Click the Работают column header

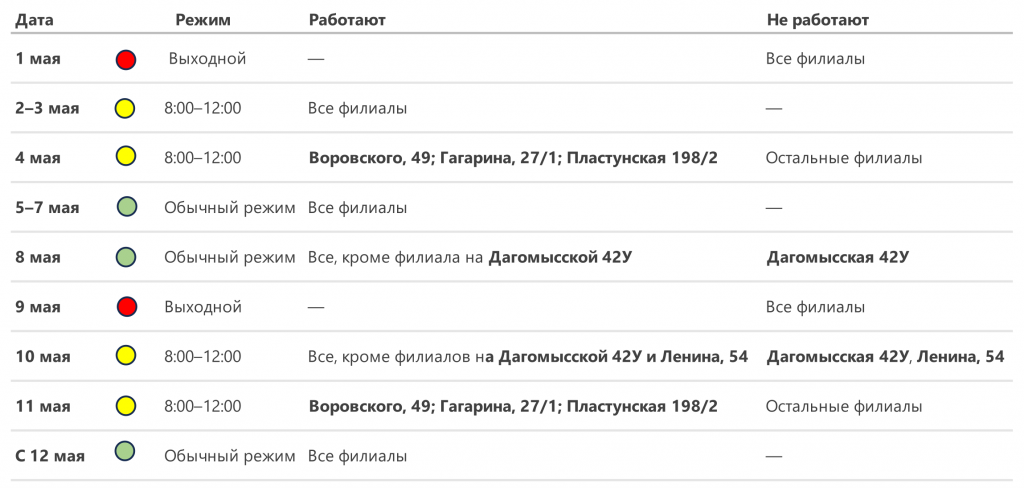tap(347, 20)
